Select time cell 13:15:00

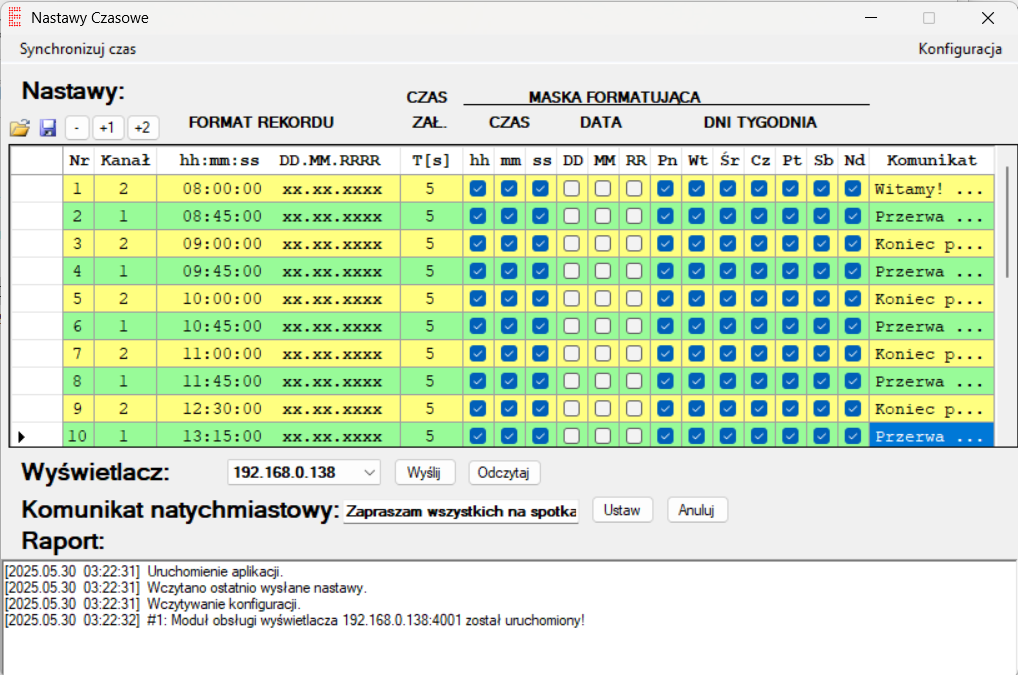pyautogui.click(x=222, y=436)
